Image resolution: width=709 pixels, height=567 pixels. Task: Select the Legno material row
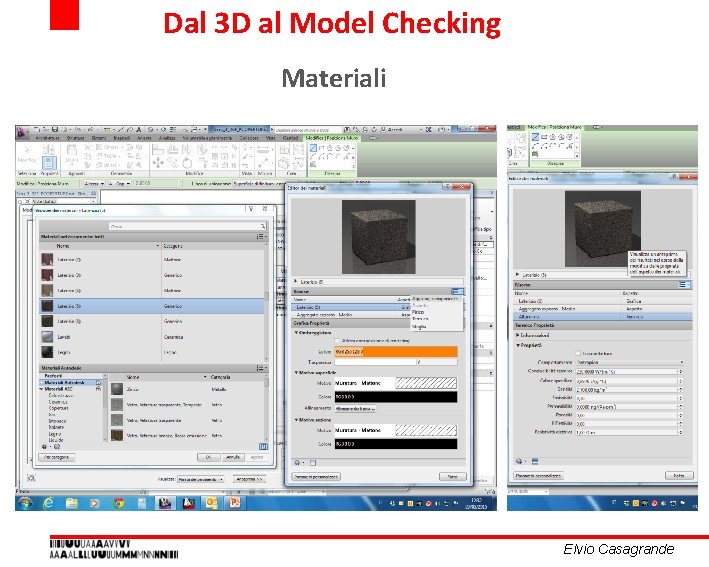click(152, 352)
